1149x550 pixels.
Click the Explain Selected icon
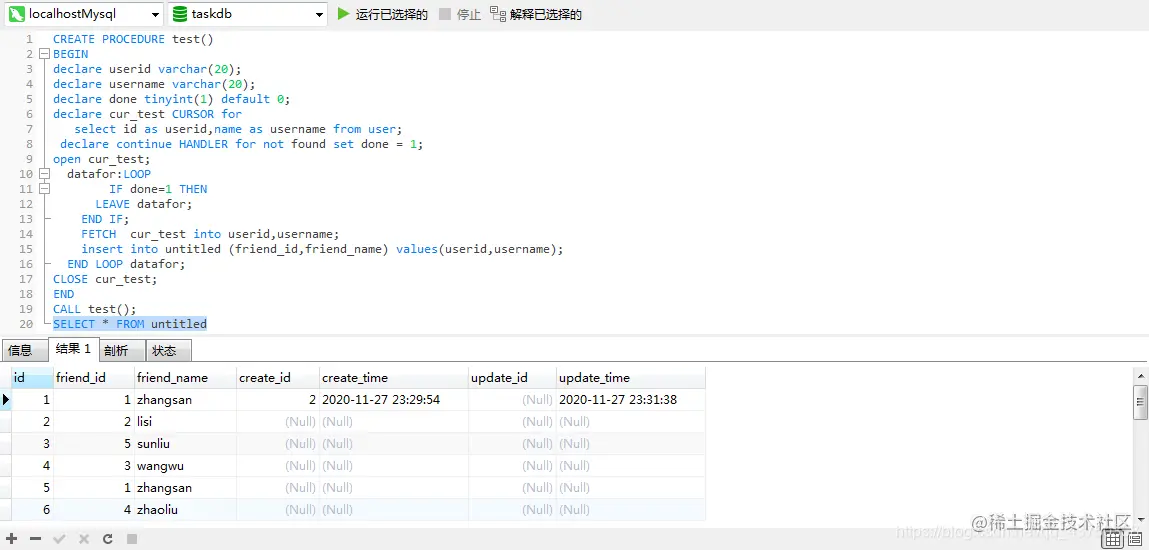[x=498, y=14]
